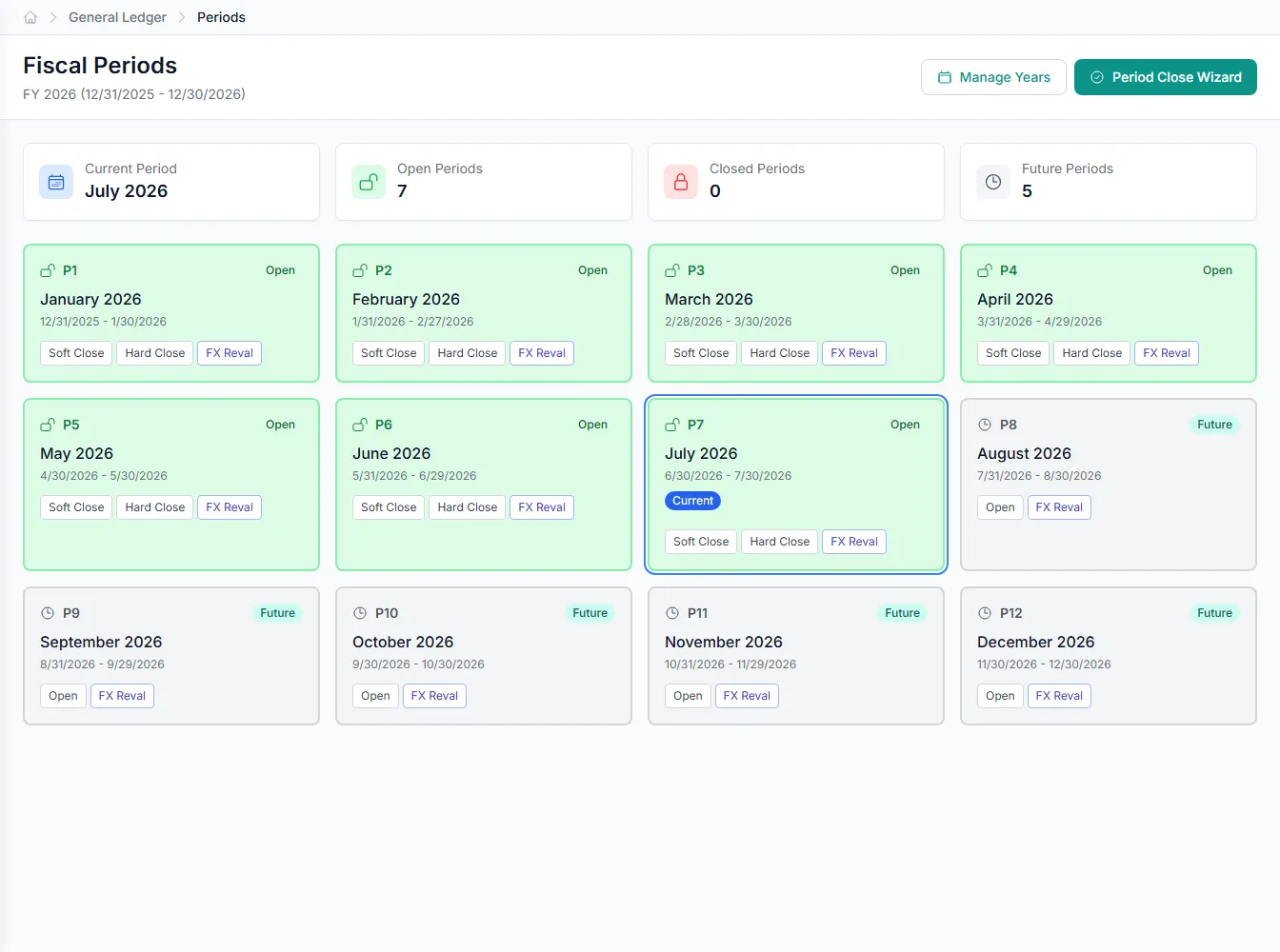Open the August 2026 period
The image size is (1280, 952).
click(1000, 507)
